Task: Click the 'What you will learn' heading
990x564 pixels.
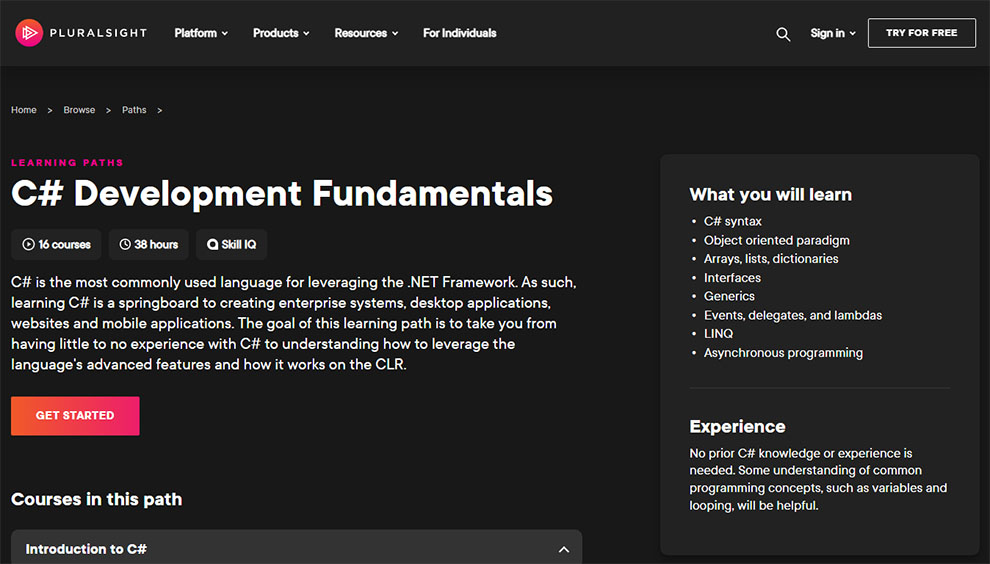Action: point(770,195)
